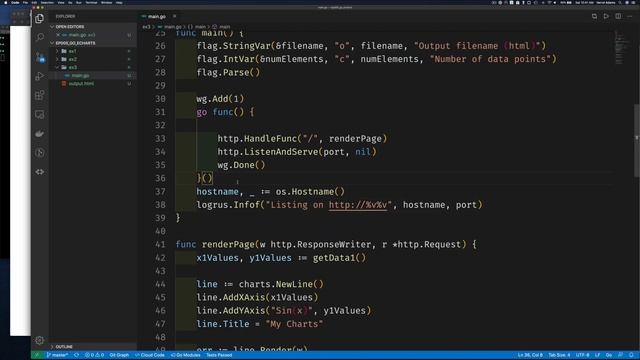Viewport: 640px width, 360px height.
Task: Click the Run play icon in editor toolbar
Action: pos(606,16)
